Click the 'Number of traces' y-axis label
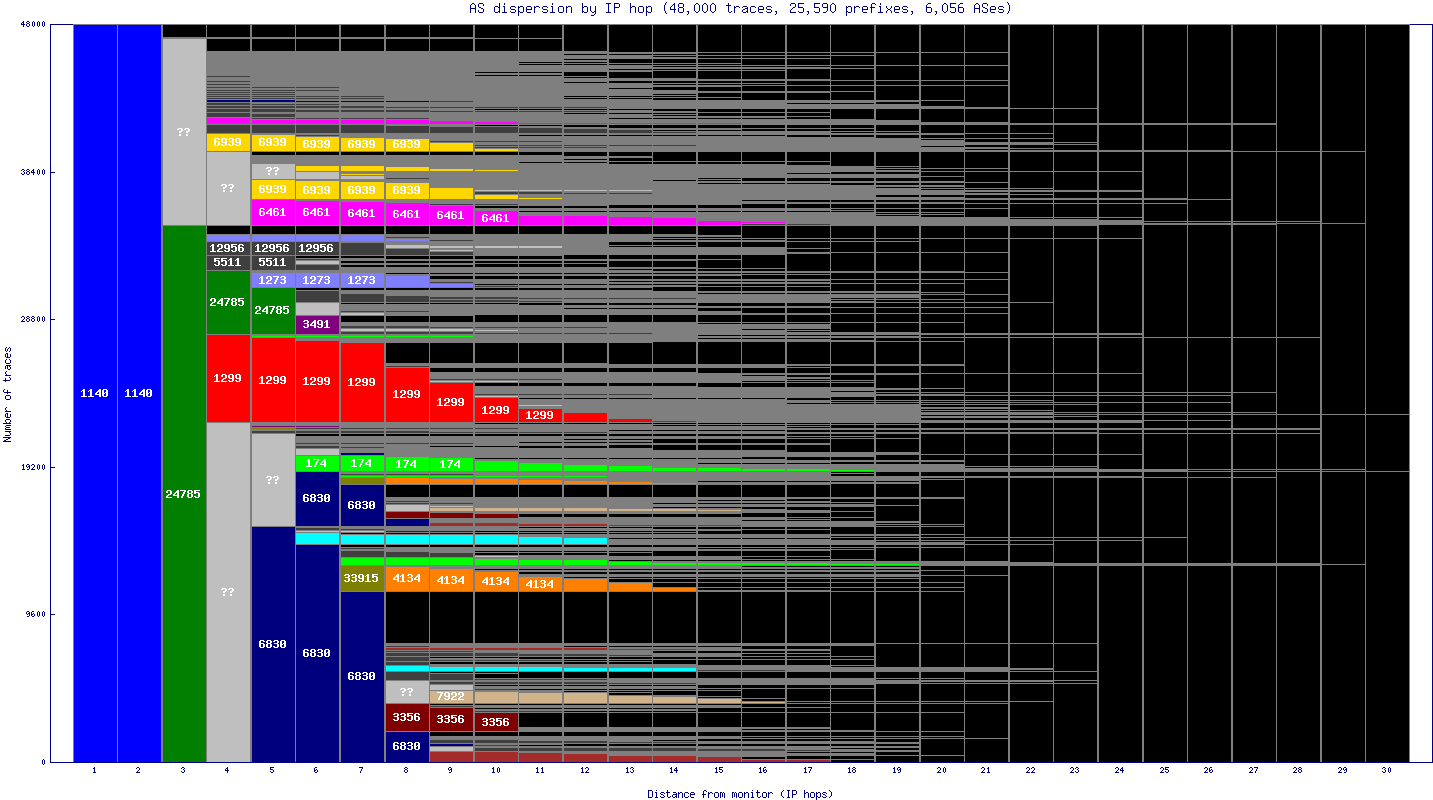Screen dimensions: 1433x800 [8, 394]
